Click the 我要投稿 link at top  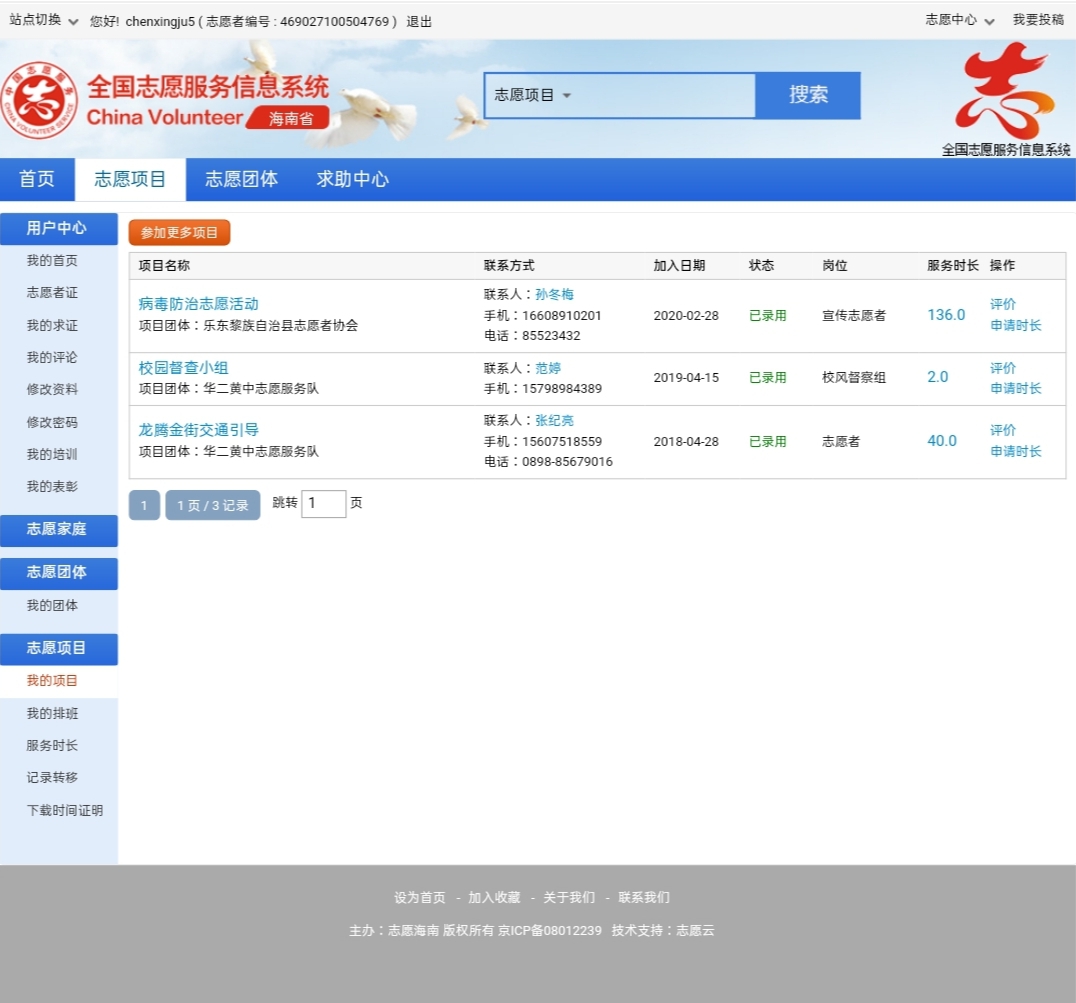point(1038,20)
